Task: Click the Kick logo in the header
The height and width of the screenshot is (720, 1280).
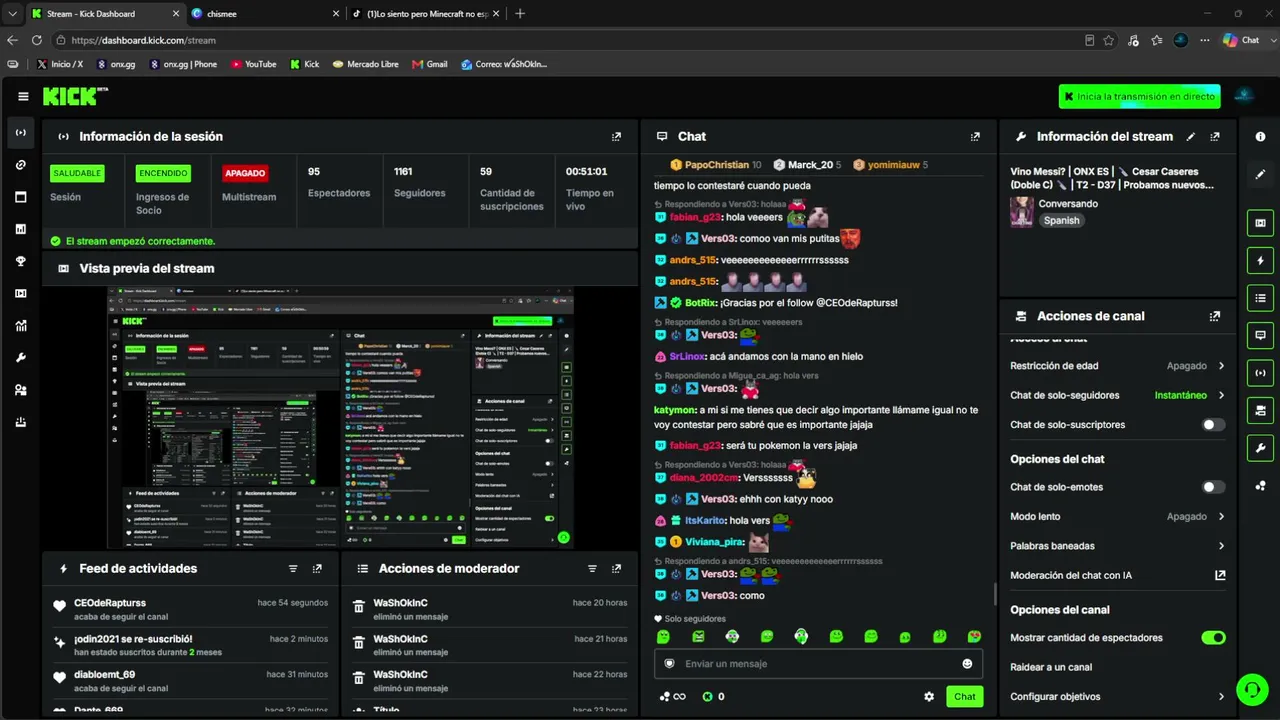Action: [71, 96]
